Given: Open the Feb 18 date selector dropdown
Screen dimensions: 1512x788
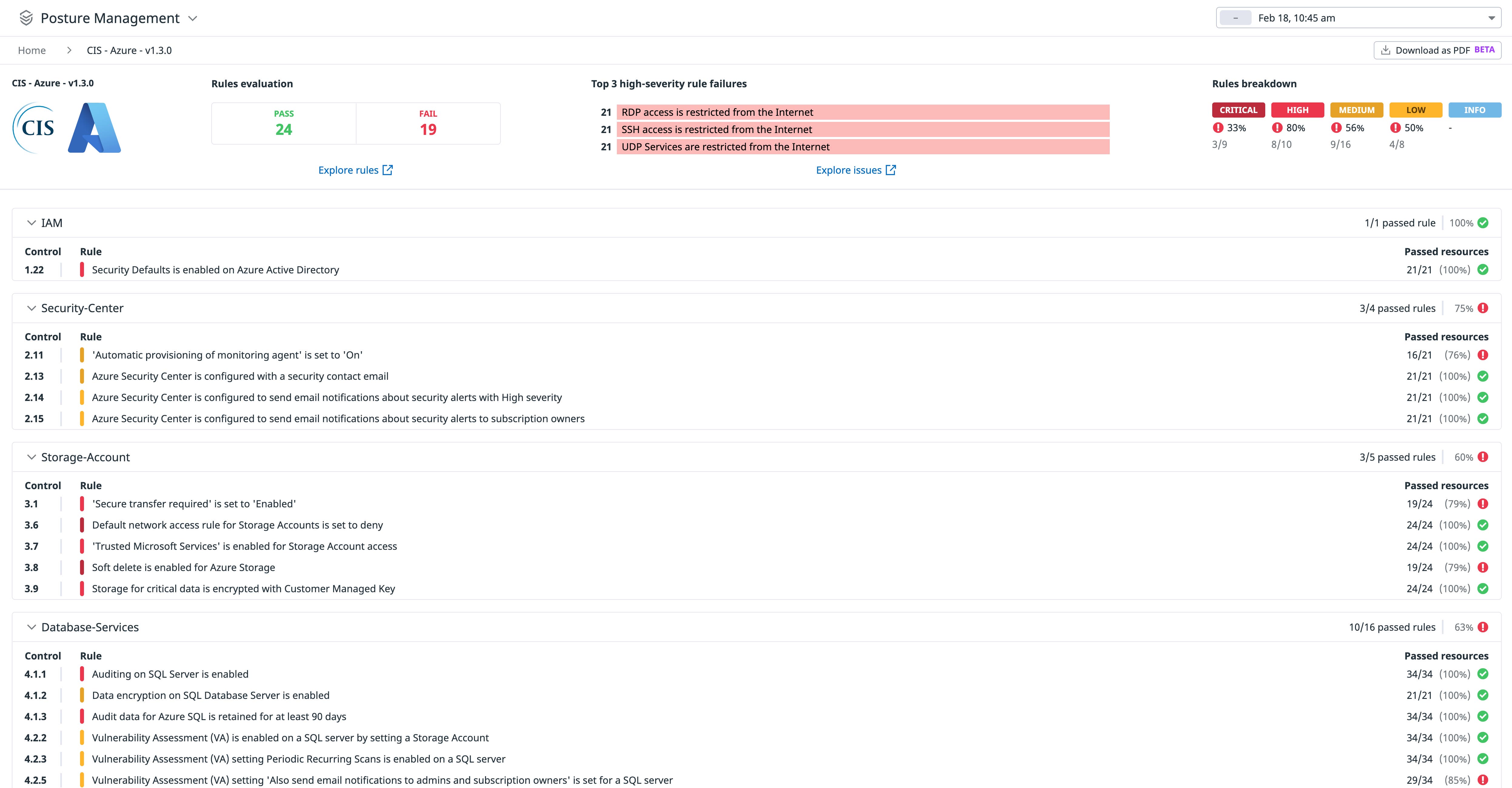Looking at the screenshot, I should point(1492,18).
